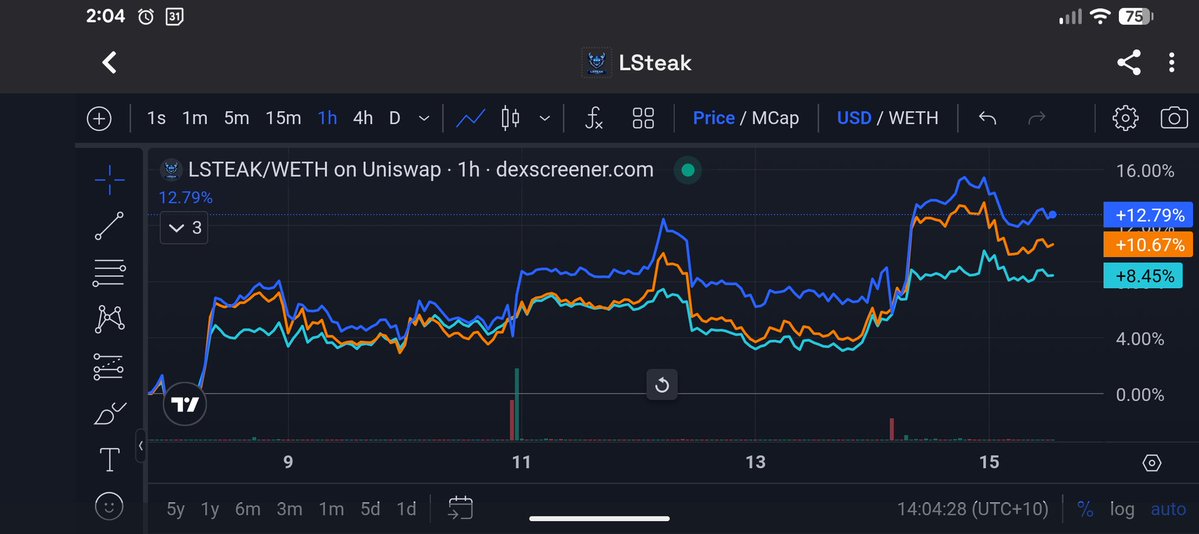Click the date label 13 on time axis
The height and width of the screenshot is (534, 1199).
(x=755, y=462)
